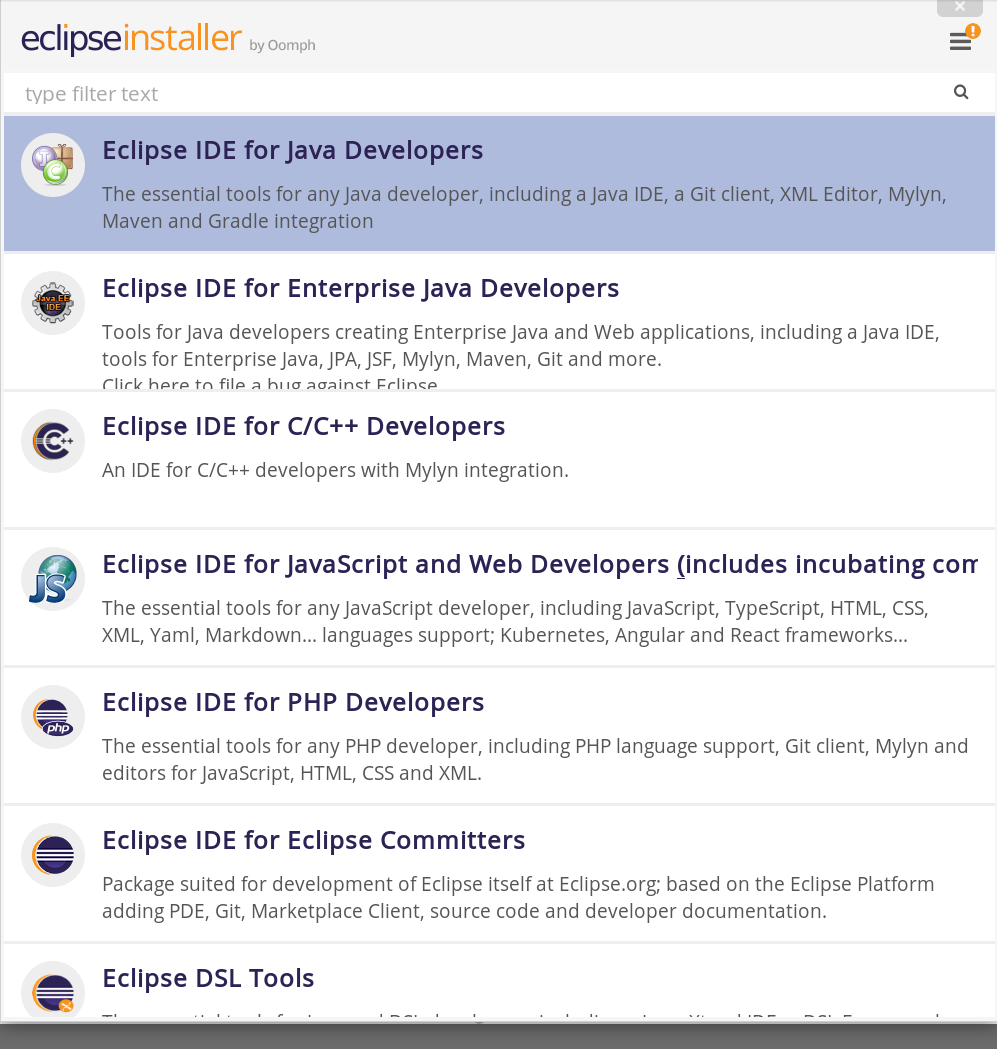Click 'Maven and Gradle integration' description text
The height and width of the screenshot is (1049, 997).
[238, 221]
